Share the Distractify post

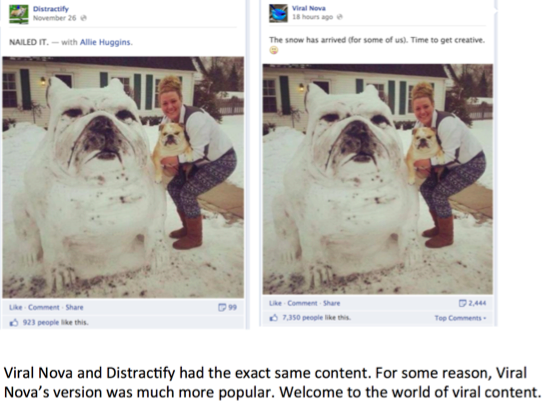click(x=74, y=307)
